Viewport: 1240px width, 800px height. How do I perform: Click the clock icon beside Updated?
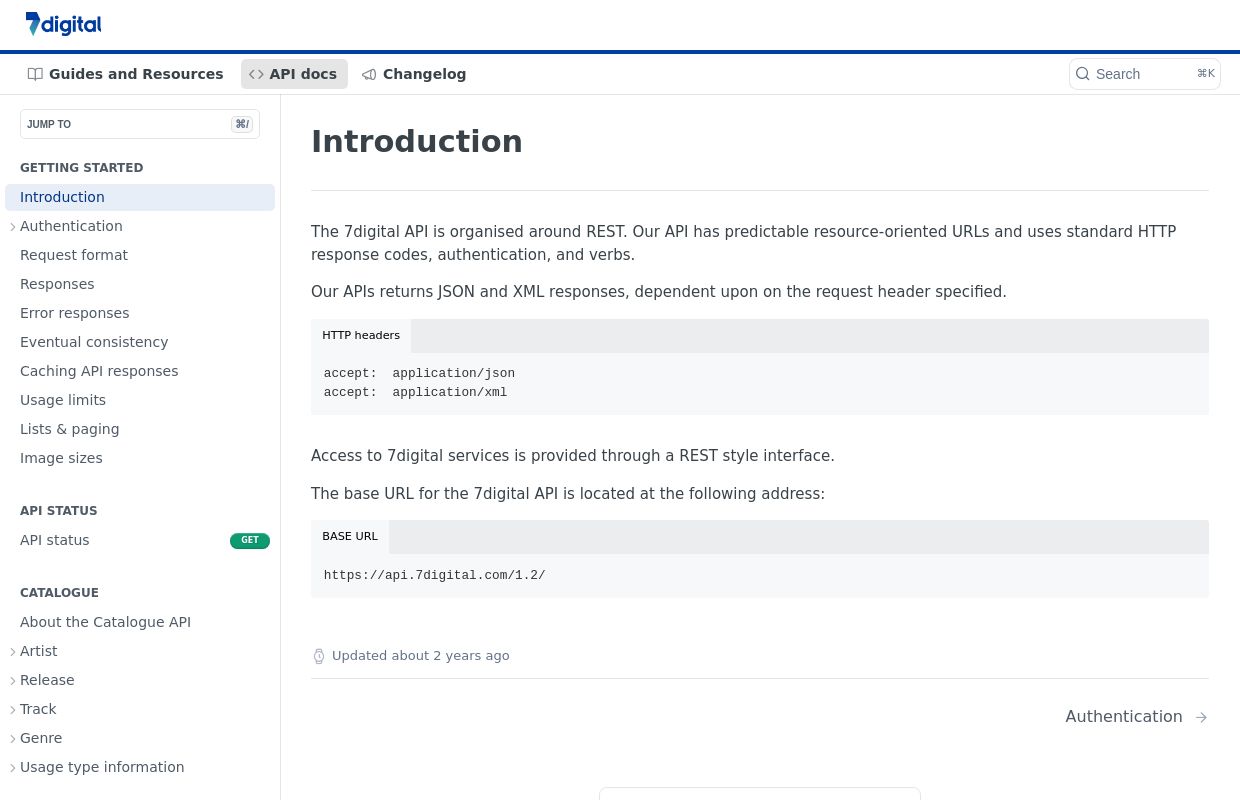[319, 656]
